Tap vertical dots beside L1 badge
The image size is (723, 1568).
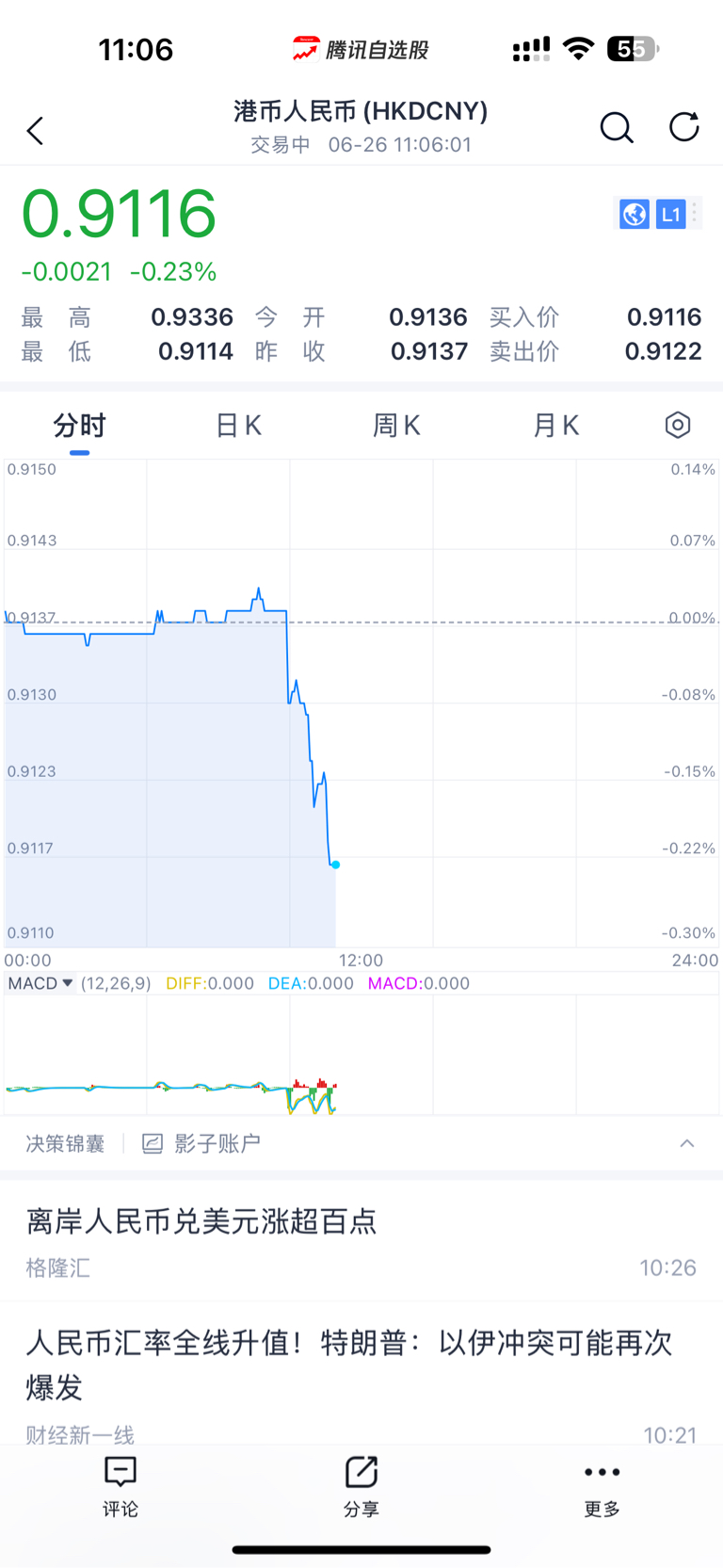click(x=695, y=214)
